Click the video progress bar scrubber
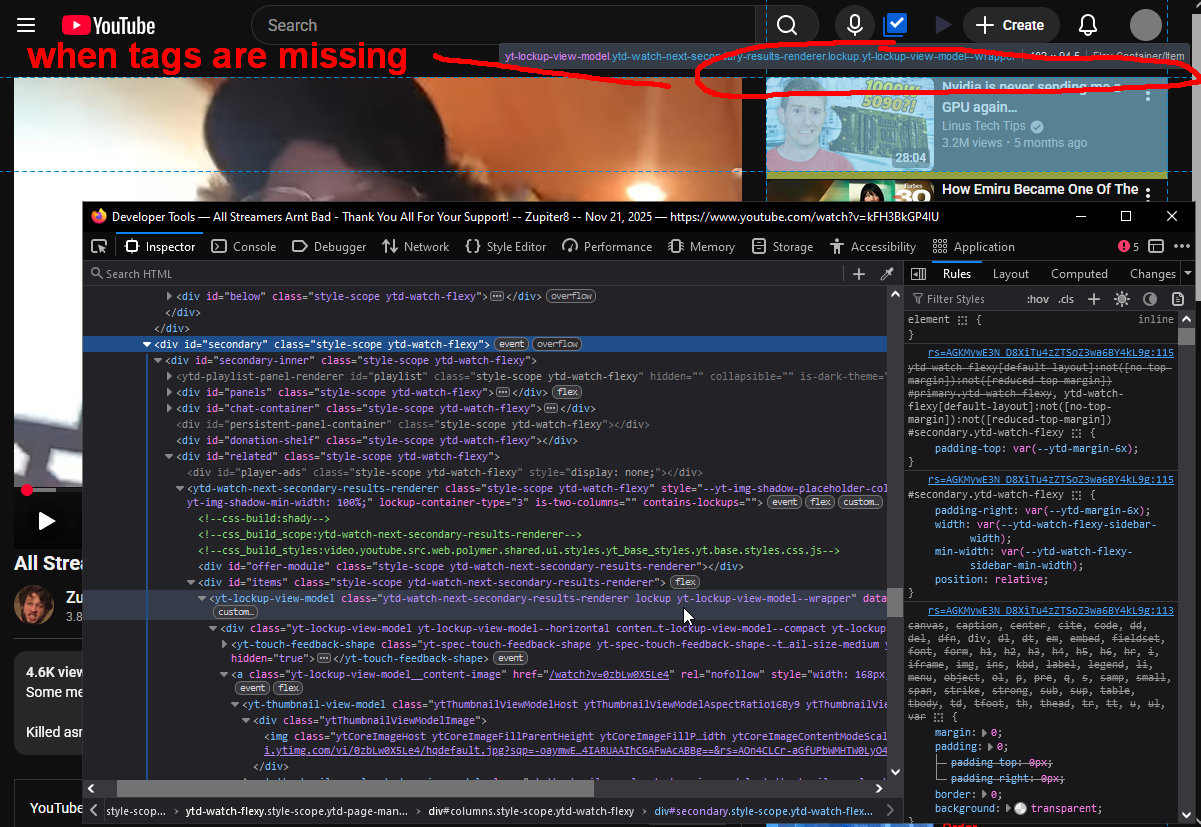This screenshot has height=827, width=1201. click(x=26, y=490)
